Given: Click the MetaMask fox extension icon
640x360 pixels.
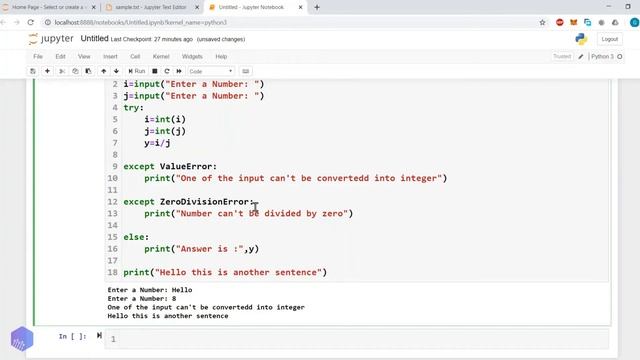Looking at the screenshot, I should coord(573,22).
